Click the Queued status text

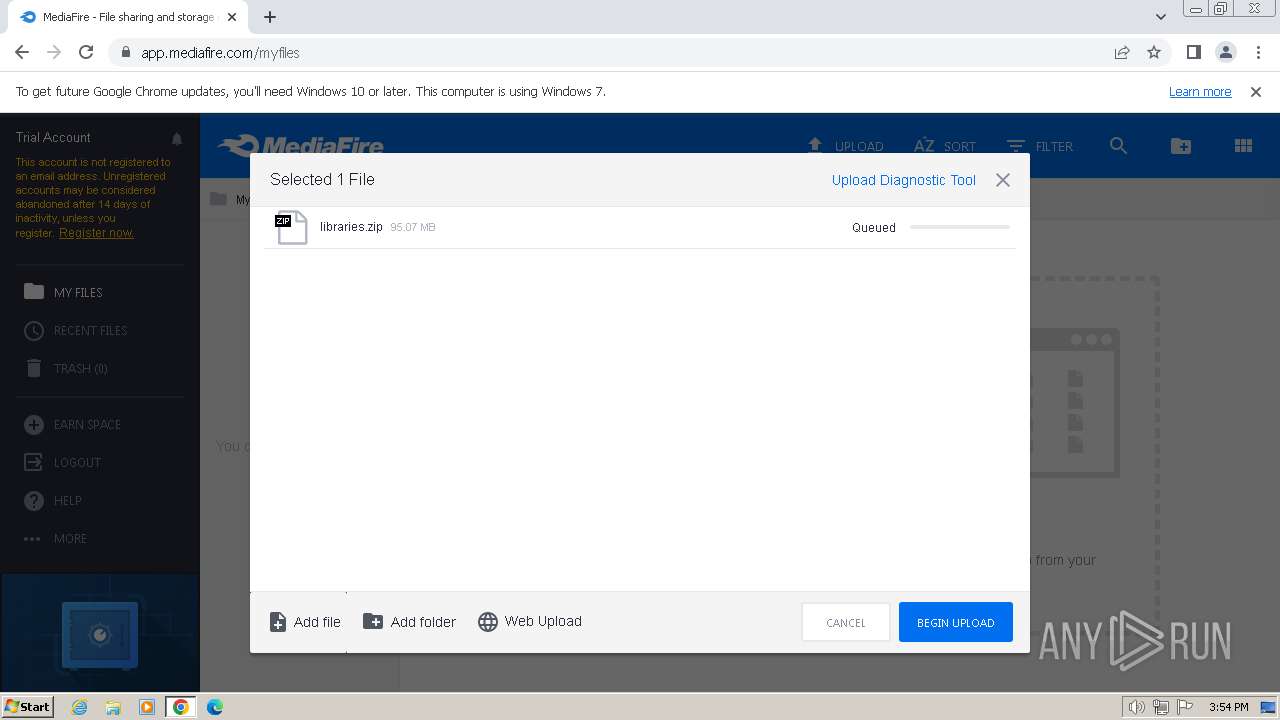[x=873, y=227]
